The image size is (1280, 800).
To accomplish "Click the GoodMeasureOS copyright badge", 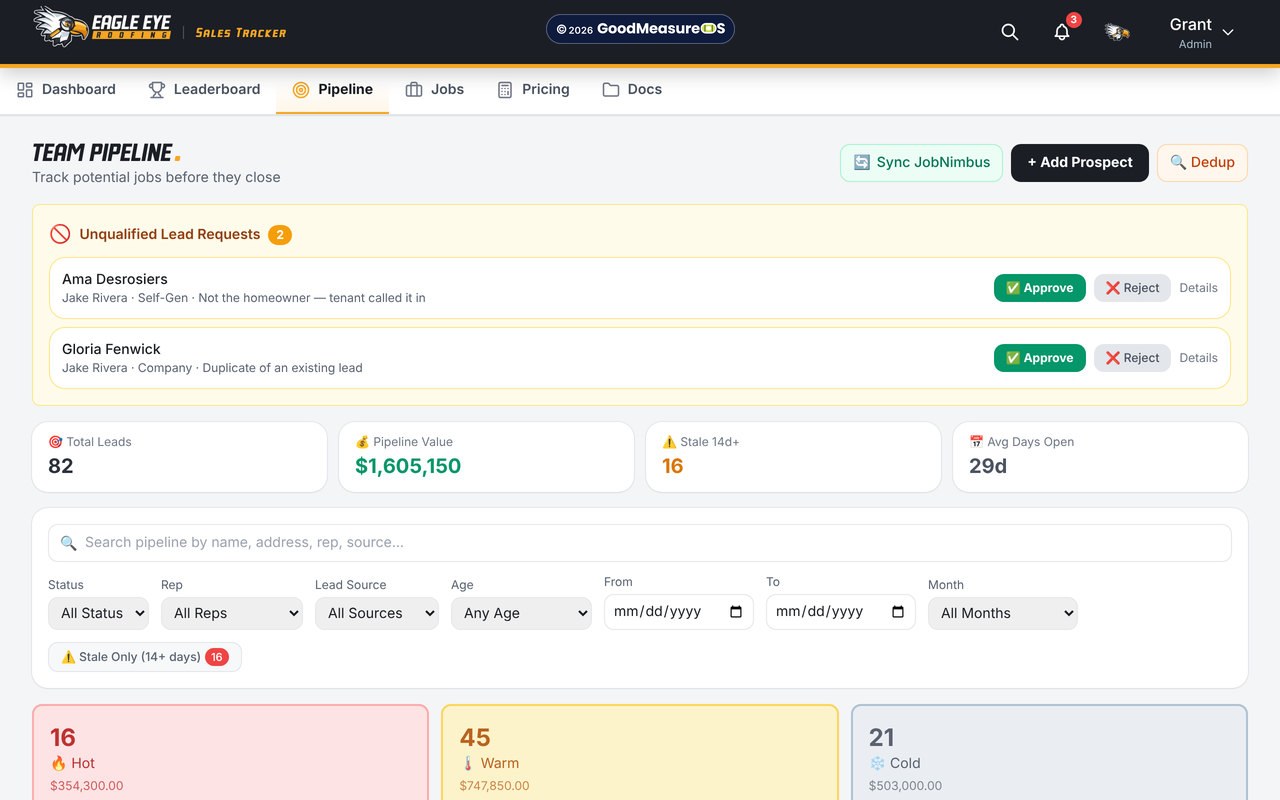I will 640,29.
